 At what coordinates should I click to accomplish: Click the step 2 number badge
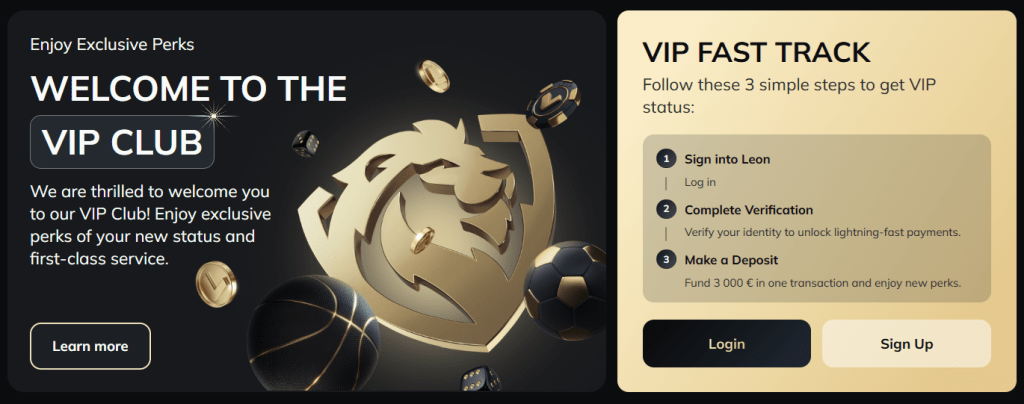tap(665, 210)
